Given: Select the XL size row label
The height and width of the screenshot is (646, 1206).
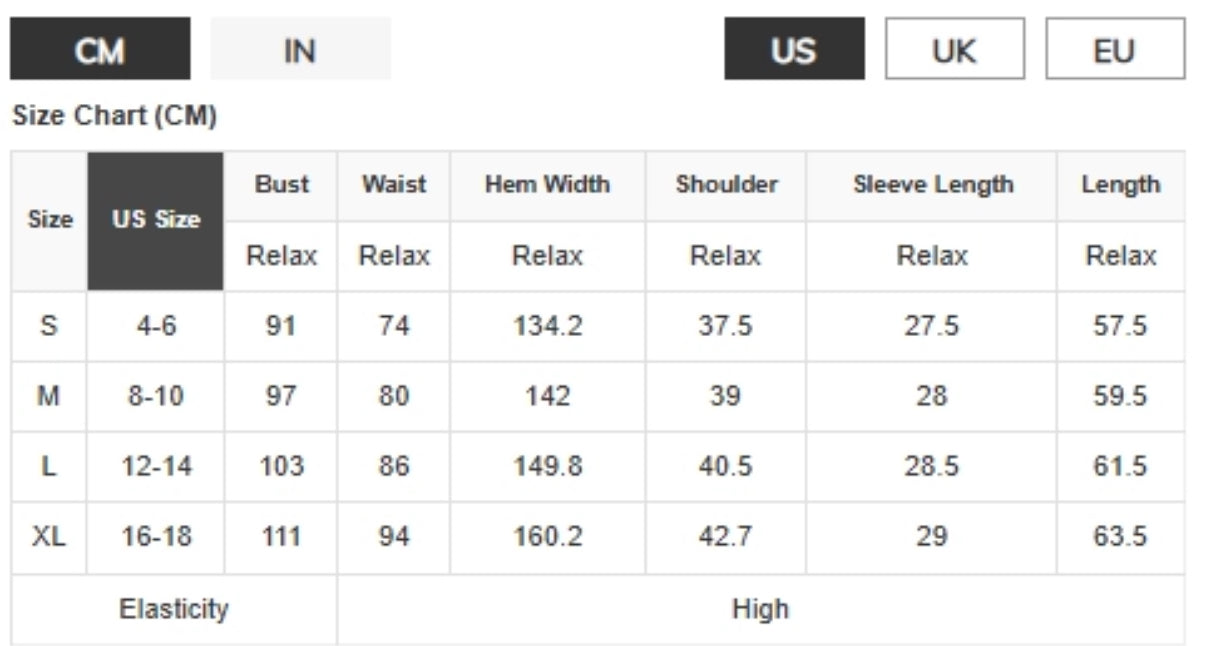Looking at the screenshot, I should 49,537.
